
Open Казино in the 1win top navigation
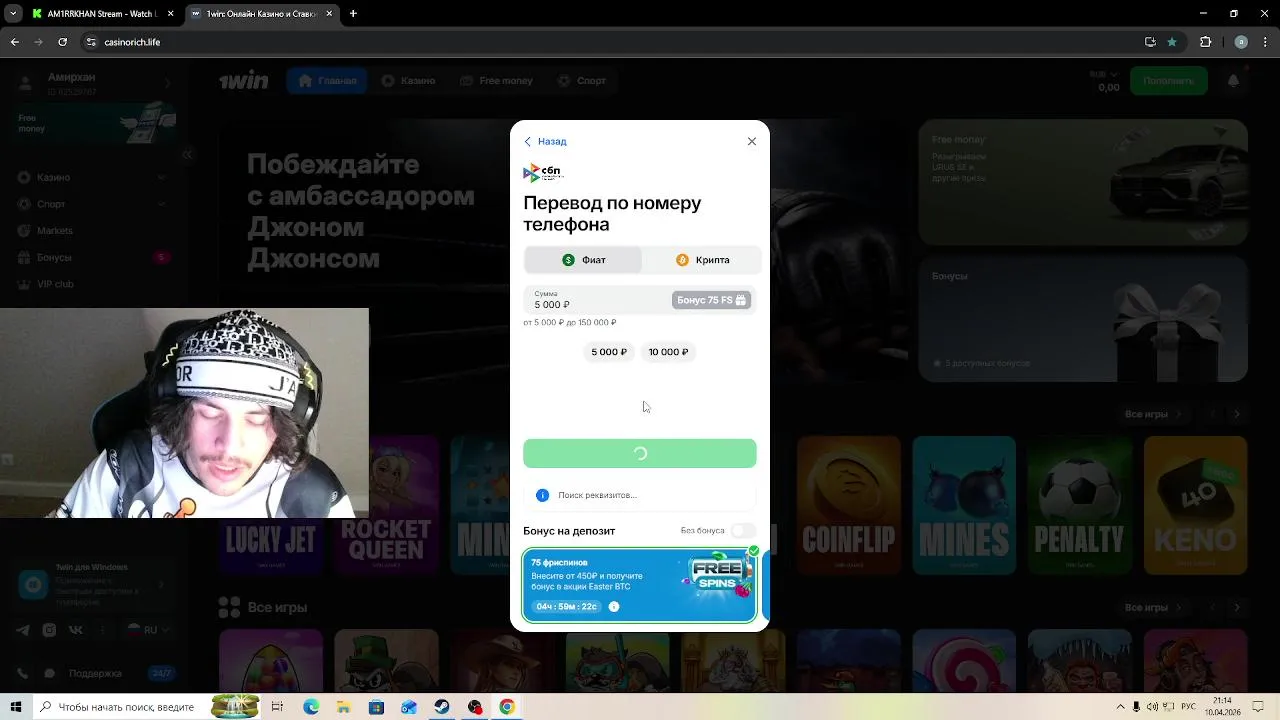408,81
